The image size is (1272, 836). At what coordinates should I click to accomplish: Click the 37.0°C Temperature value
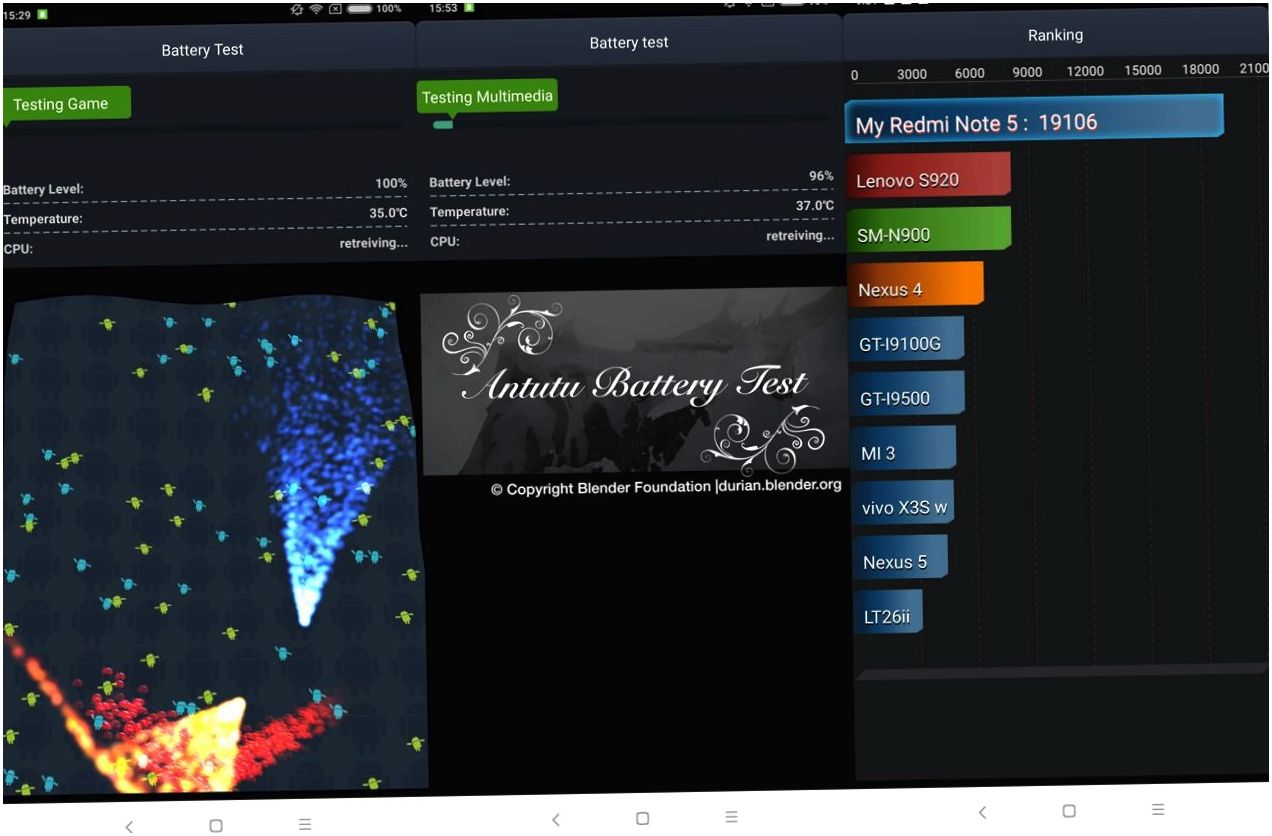coord(814,205)
